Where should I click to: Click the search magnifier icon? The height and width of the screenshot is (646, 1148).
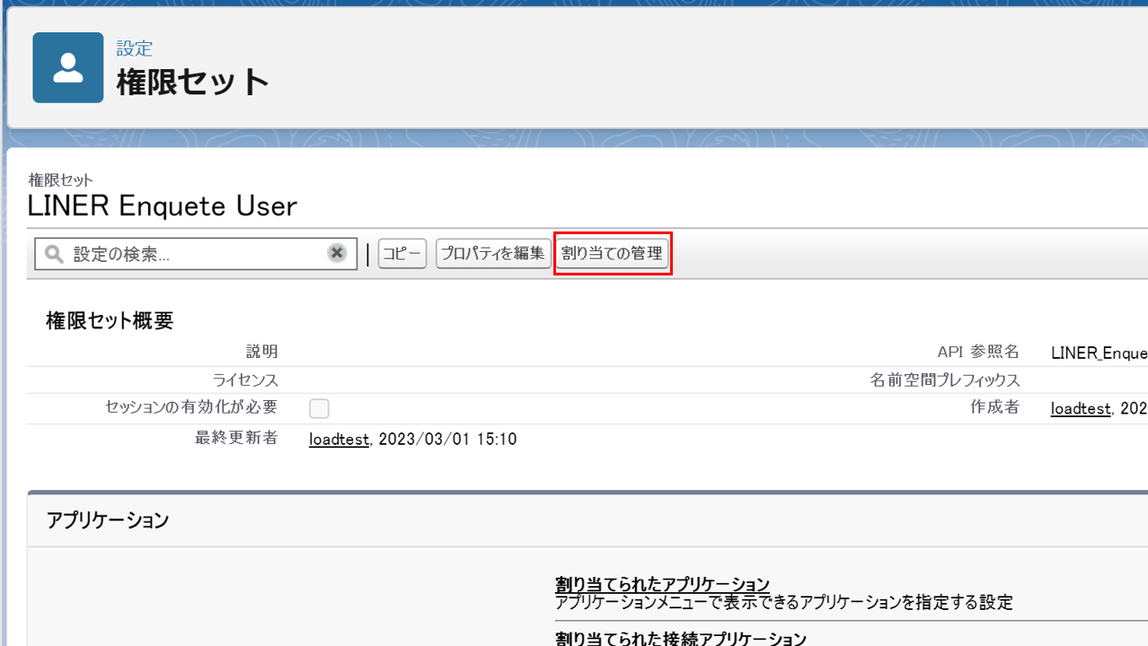point(53,254)
